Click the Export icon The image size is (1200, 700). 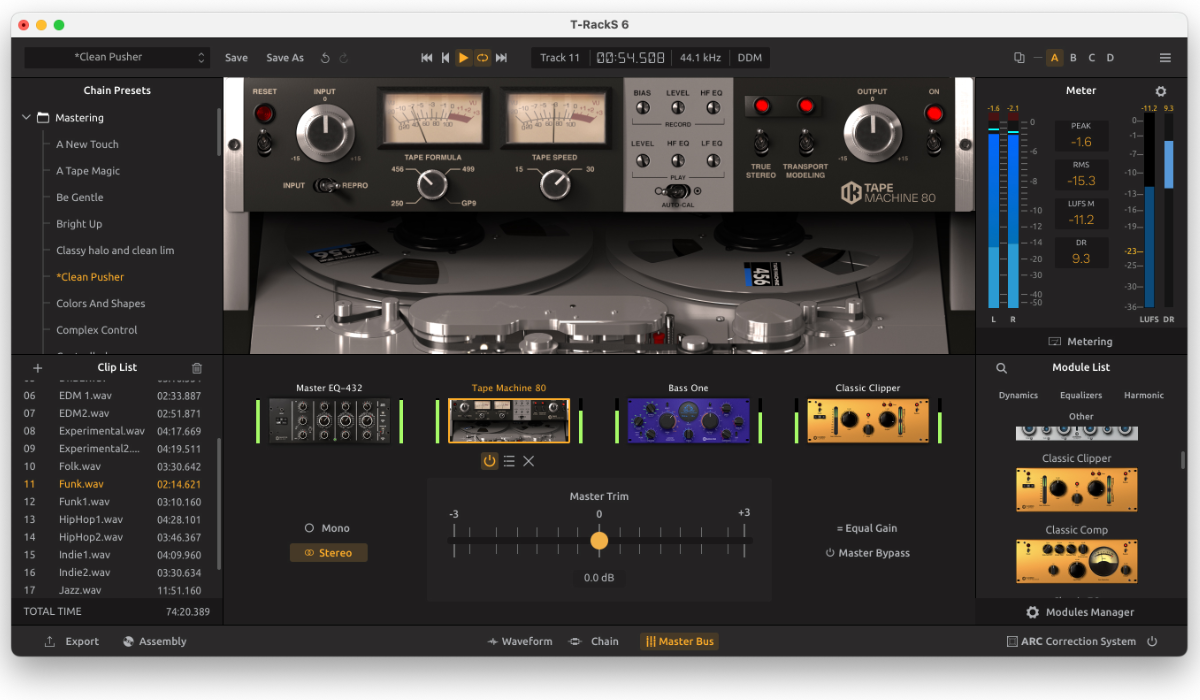pyautogui.click(x=50, y=642)
